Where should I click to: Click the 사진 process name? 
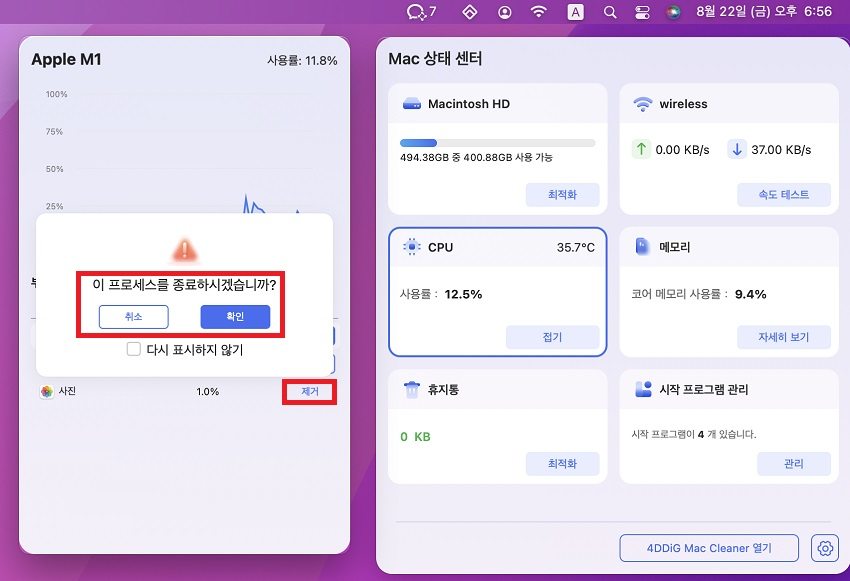[x=67, y=391]
